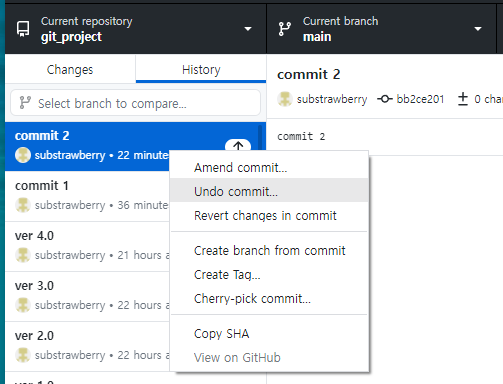Click the commit 2 description text
The image size is (503, 384).
tap(301, 136)
